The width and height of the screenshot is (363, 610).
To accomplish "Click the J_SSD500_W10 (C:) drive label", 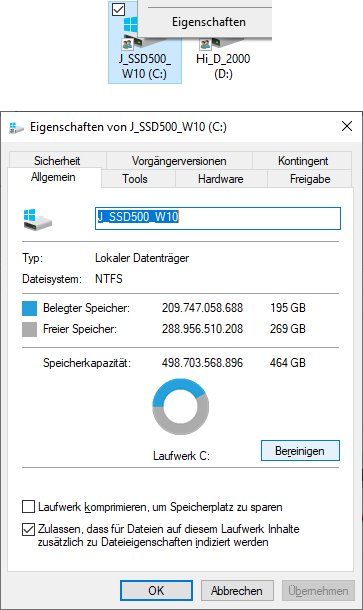I will 145,66.
